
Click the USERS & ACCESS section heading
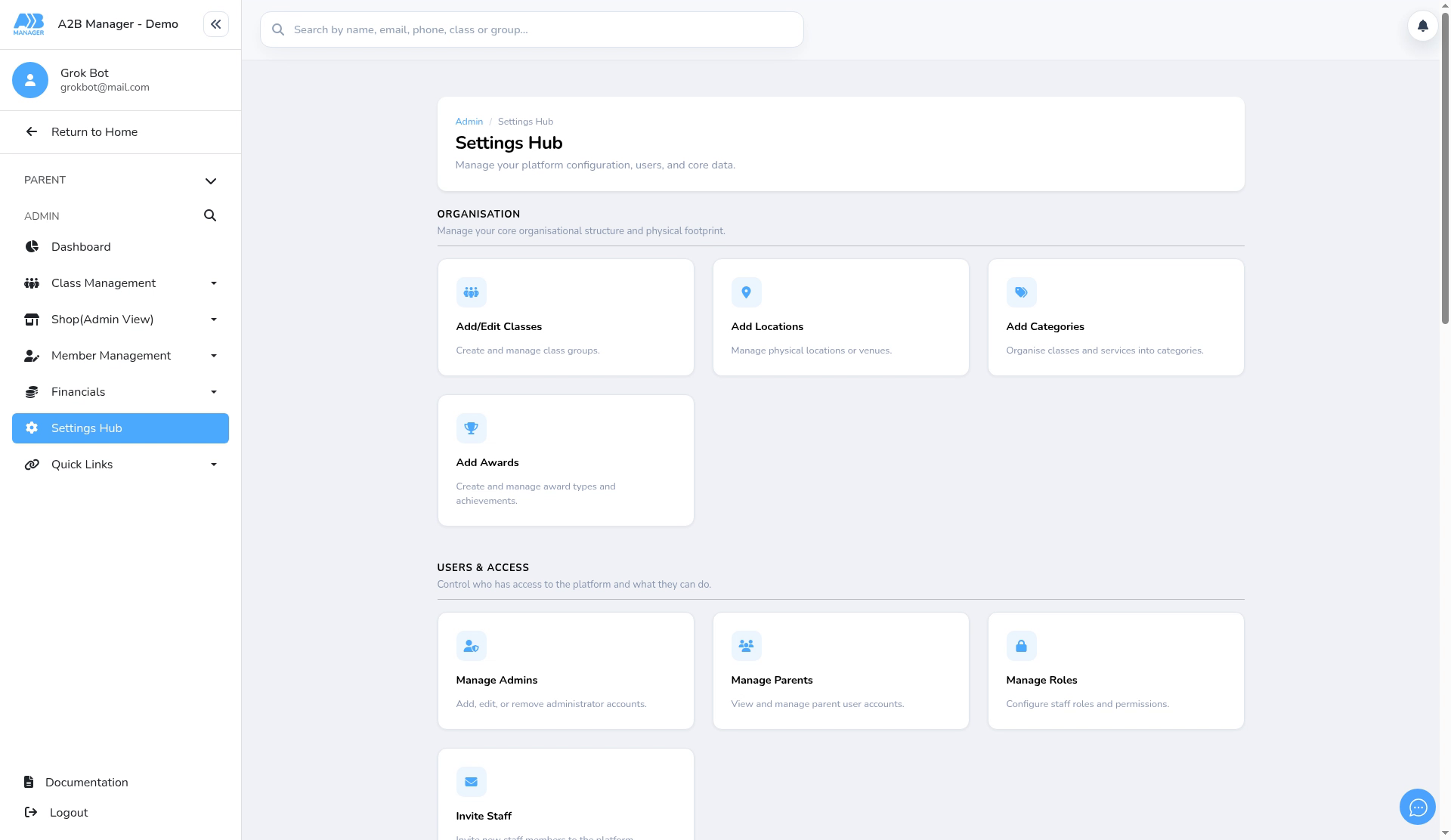coord(483,568)
